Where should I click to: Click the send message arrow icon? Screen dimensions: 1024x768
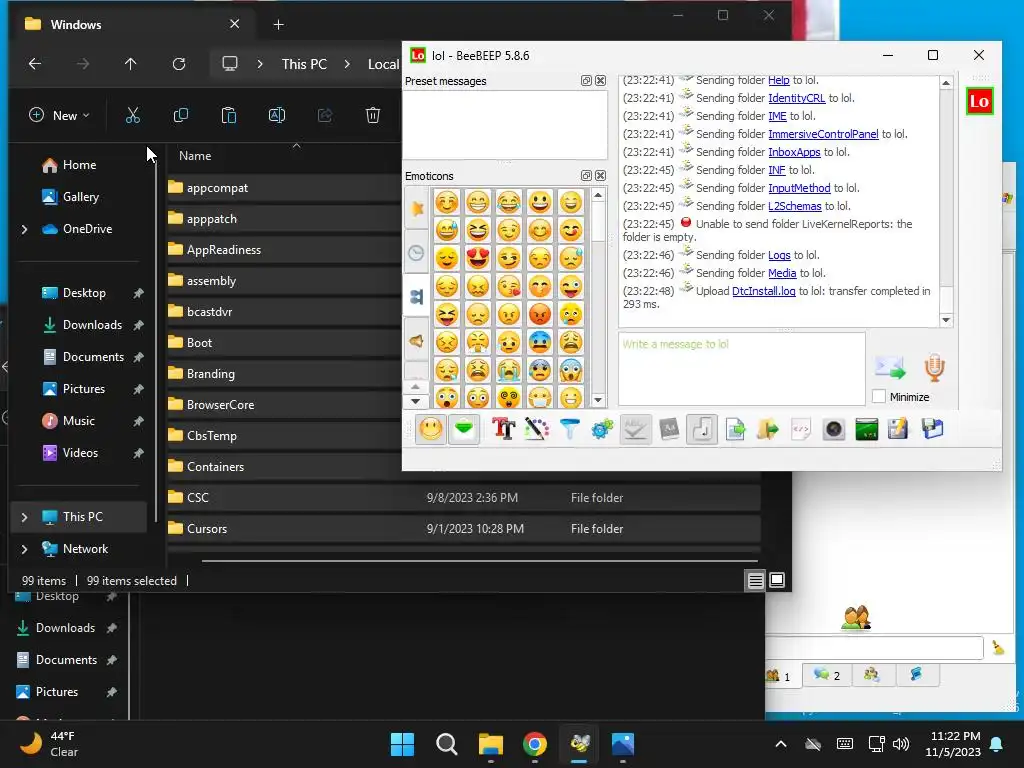click(891, 369)
